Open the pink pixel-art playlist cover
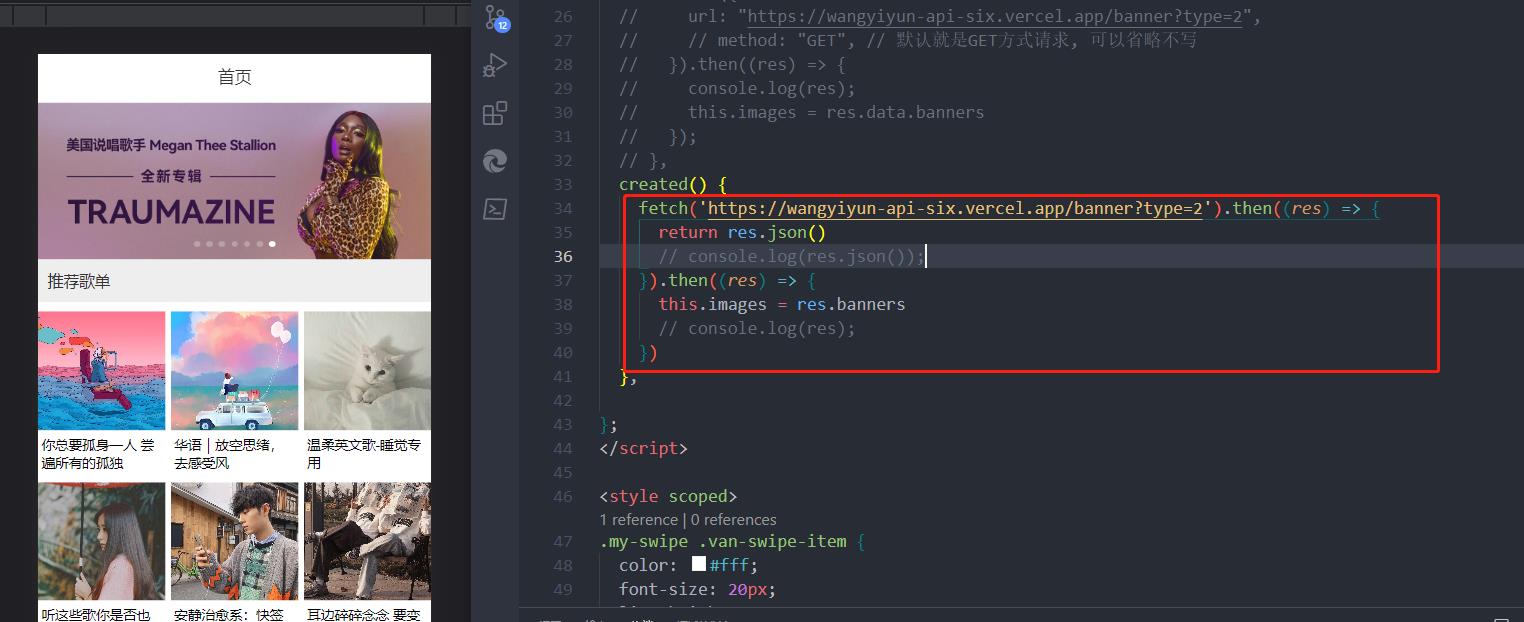Viewport: 1524px width, 622px height. pyautogui.click(x=101, y=371)
